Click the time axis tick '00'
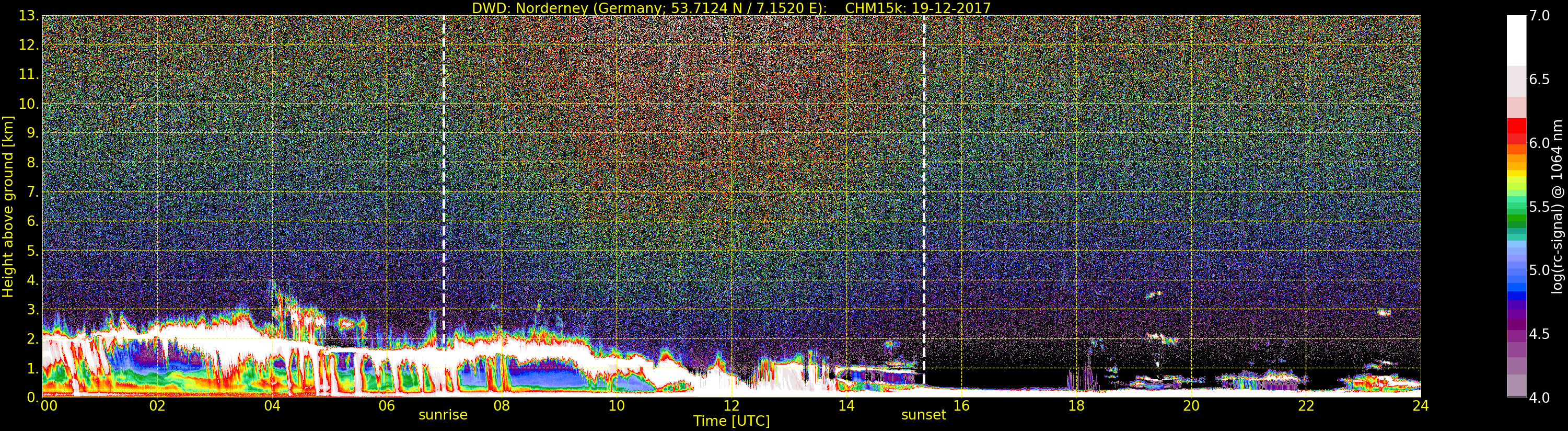Image resolution: width=1568 pixels, height=431 pixels. [x=49, y=405]
